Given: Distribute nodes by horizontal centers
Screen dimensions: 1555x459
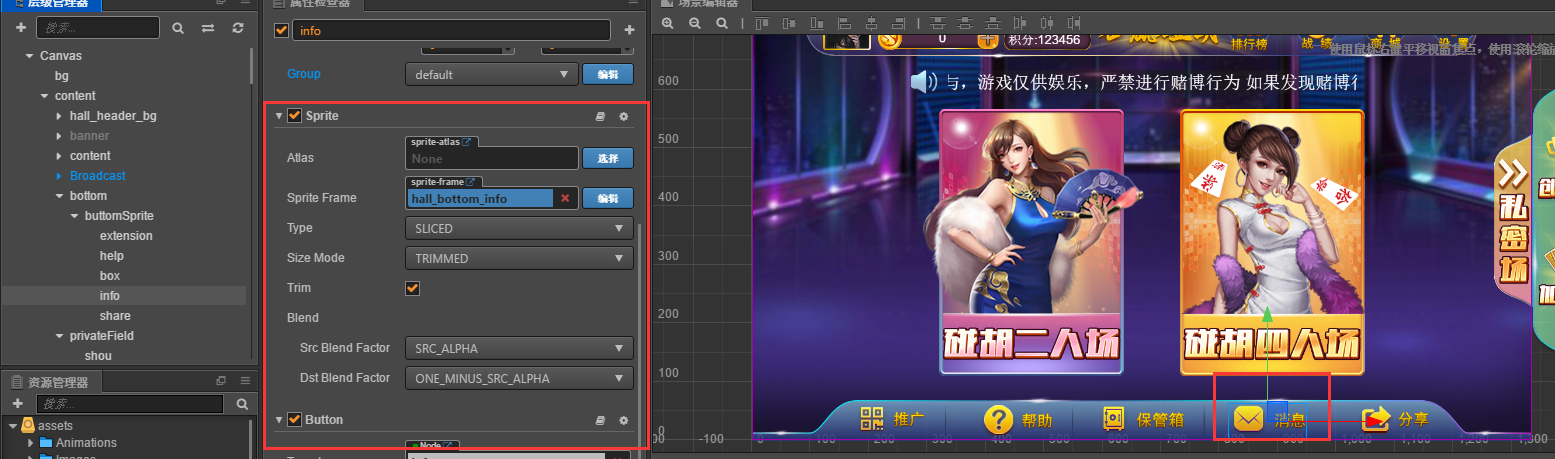Looking at the screenshot, I should [x=1048, y=22].
